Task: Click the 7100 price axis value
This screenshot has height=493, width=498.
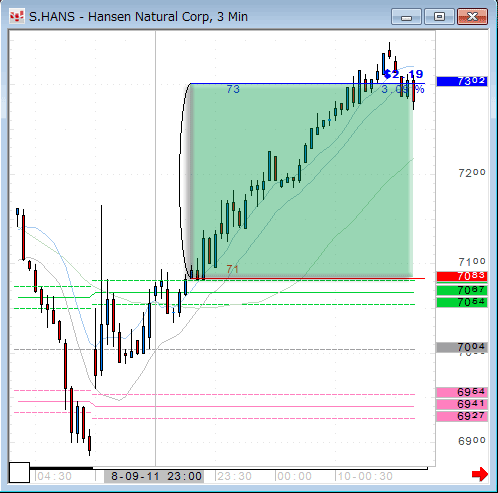Action: [x=472, y=262]
